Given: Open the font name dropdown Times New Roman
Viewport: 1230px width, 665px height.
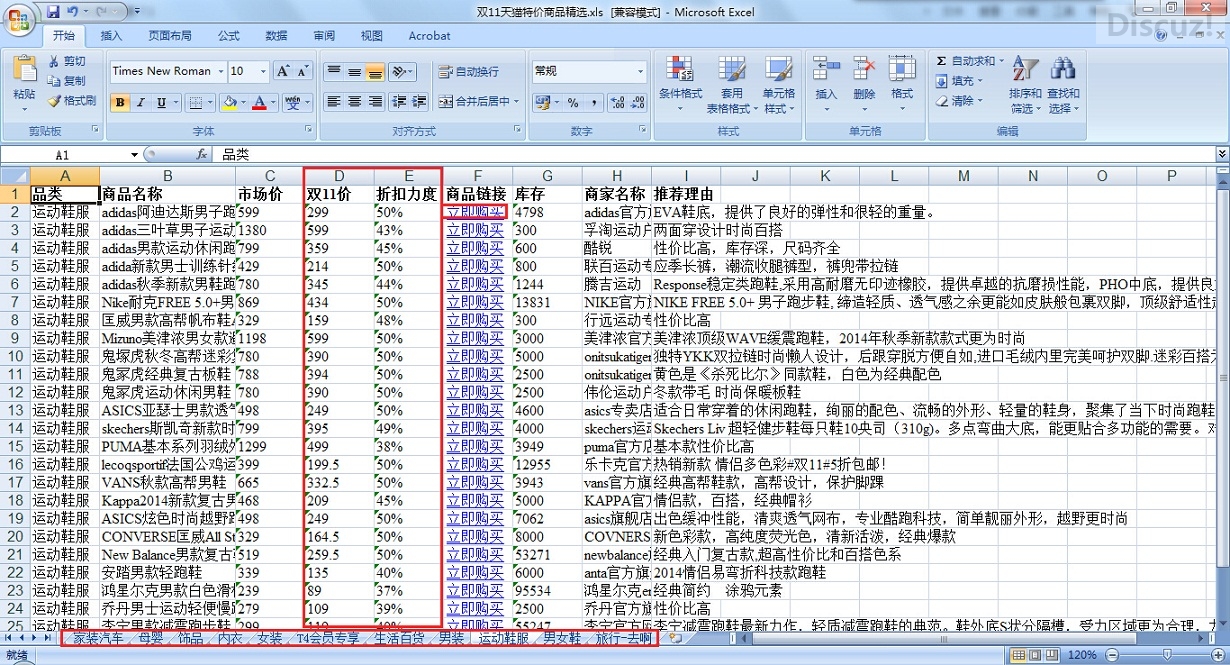Looking at the screenshot, I should pyautogui.click(x=219, y=71).
